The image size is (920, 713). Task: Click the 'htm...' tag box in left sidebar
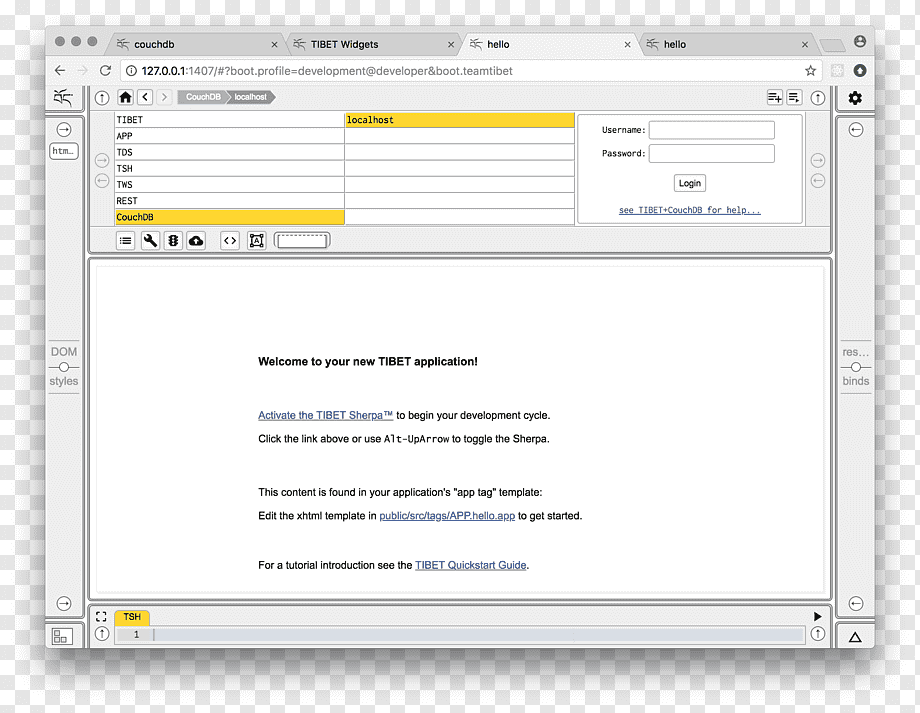point(64,151)
